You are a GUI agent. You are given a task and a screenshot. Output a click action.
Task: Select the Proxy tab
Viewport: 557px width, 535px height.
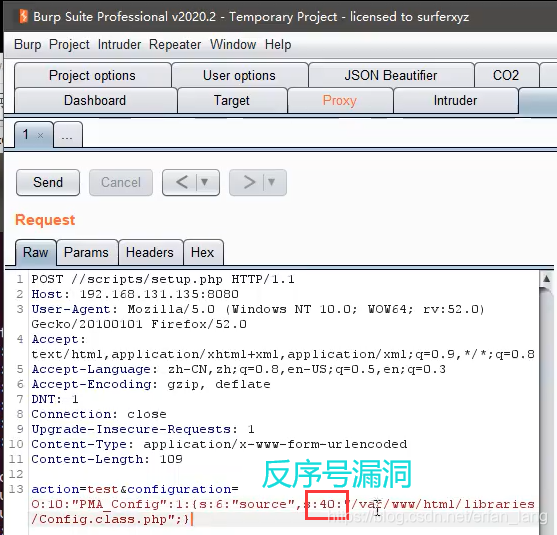340,101
